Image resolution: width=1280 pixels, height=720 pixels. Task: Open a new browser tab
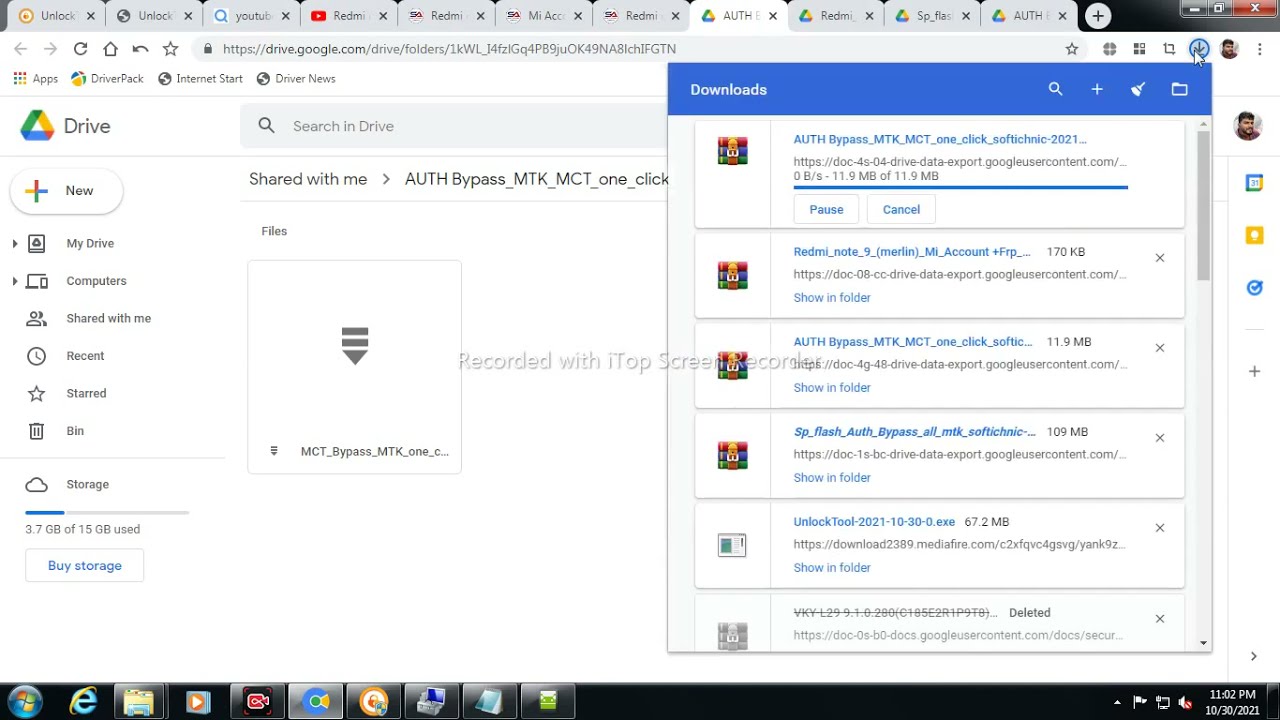click(1098, 16)
